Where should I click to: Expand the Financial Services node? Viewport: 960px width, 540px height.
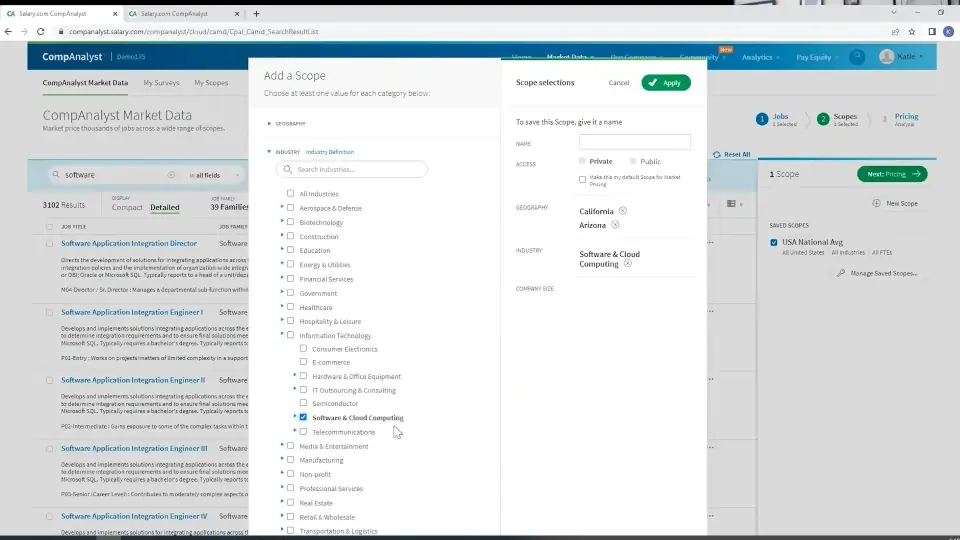coord(282,278)
